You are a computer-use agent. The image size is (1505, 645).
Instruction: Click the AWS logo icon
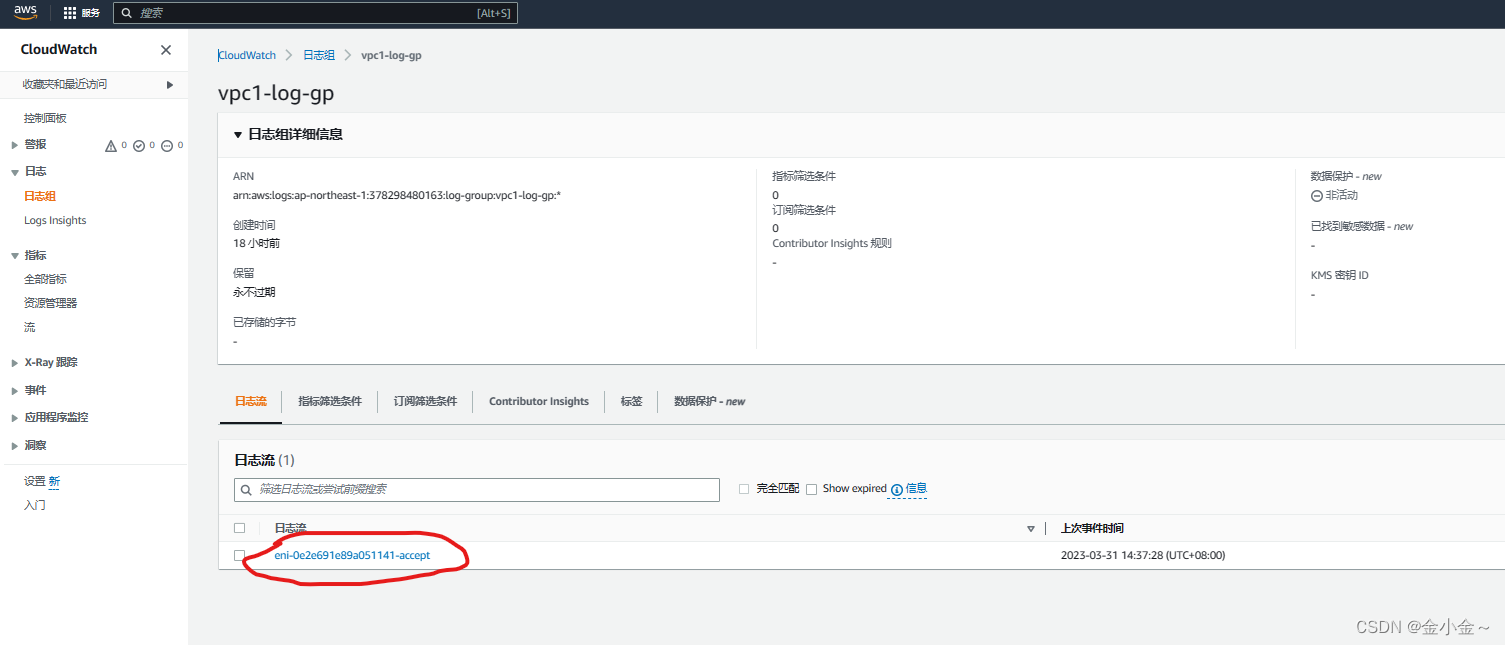tap(25, 12)
